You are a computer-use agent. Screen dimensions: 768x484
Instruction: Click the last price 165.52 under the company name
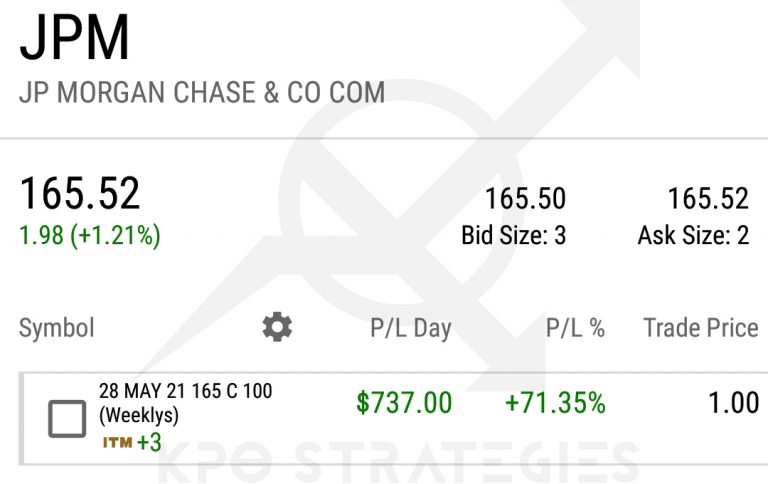point(80,193)
